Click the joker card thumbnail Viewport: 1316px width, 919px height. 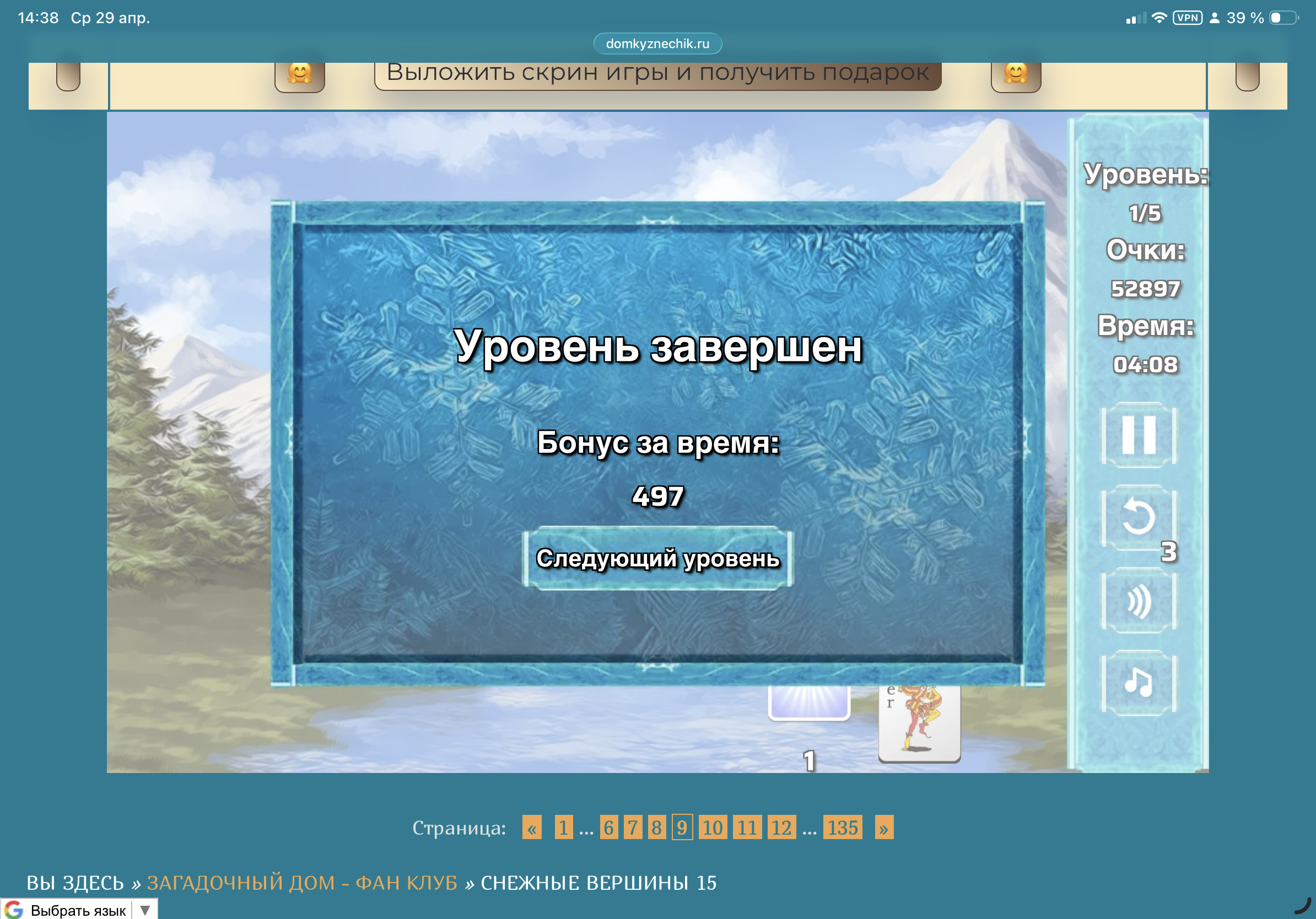click(x=919, y=723)
